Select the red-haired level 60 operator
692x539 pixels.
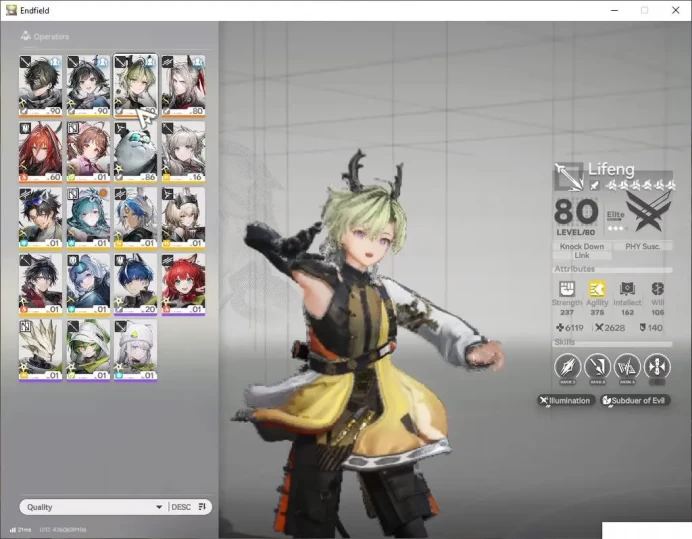click(41, 152)
